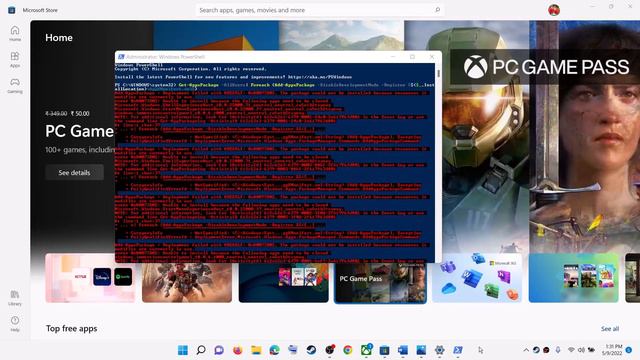Image resolution: width=640 pixels, height=360 pixels.
Task: Select the action game carousel card
Action: [x=187, y=282]
